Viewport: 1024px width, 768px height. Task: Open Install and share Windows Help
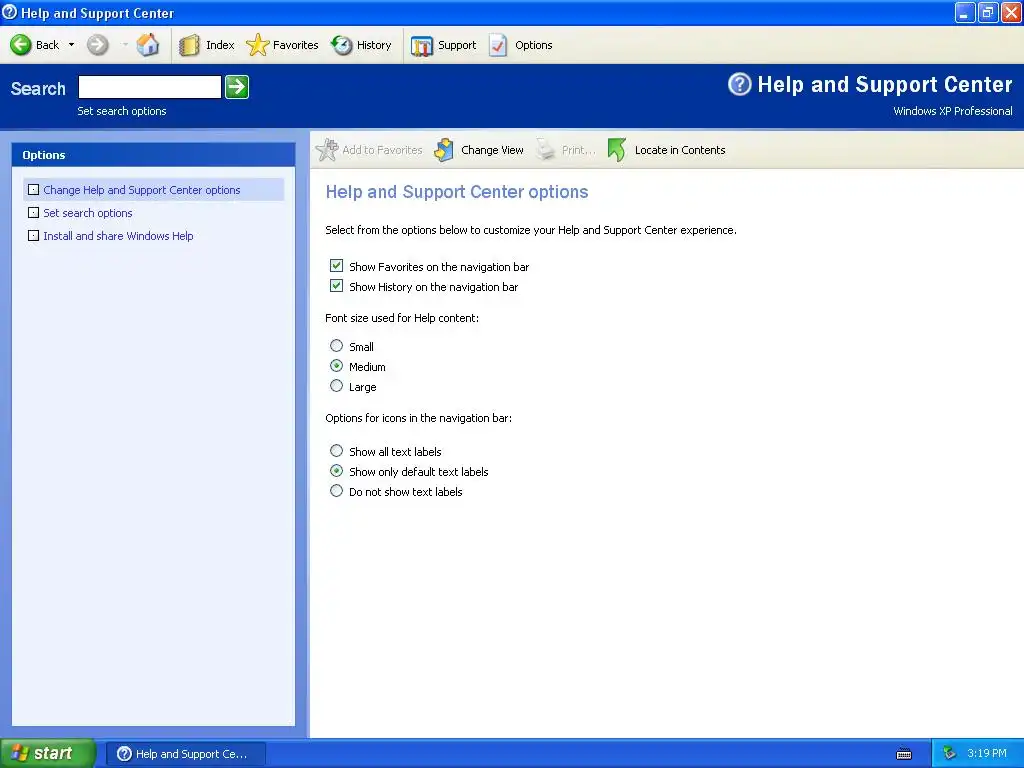coord(118,236)
